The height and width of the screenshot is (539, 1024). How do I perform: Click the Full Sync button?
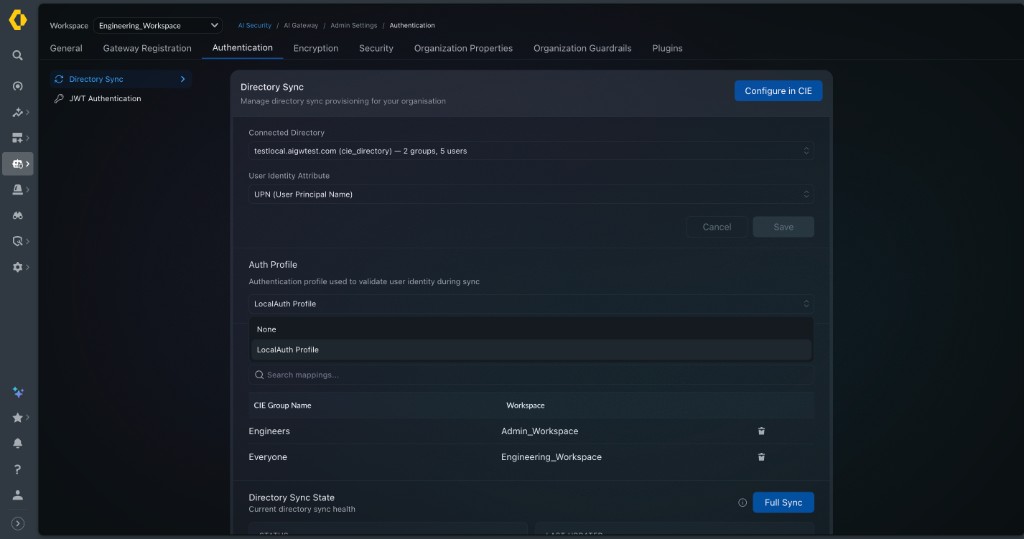(x=783, y=502)
